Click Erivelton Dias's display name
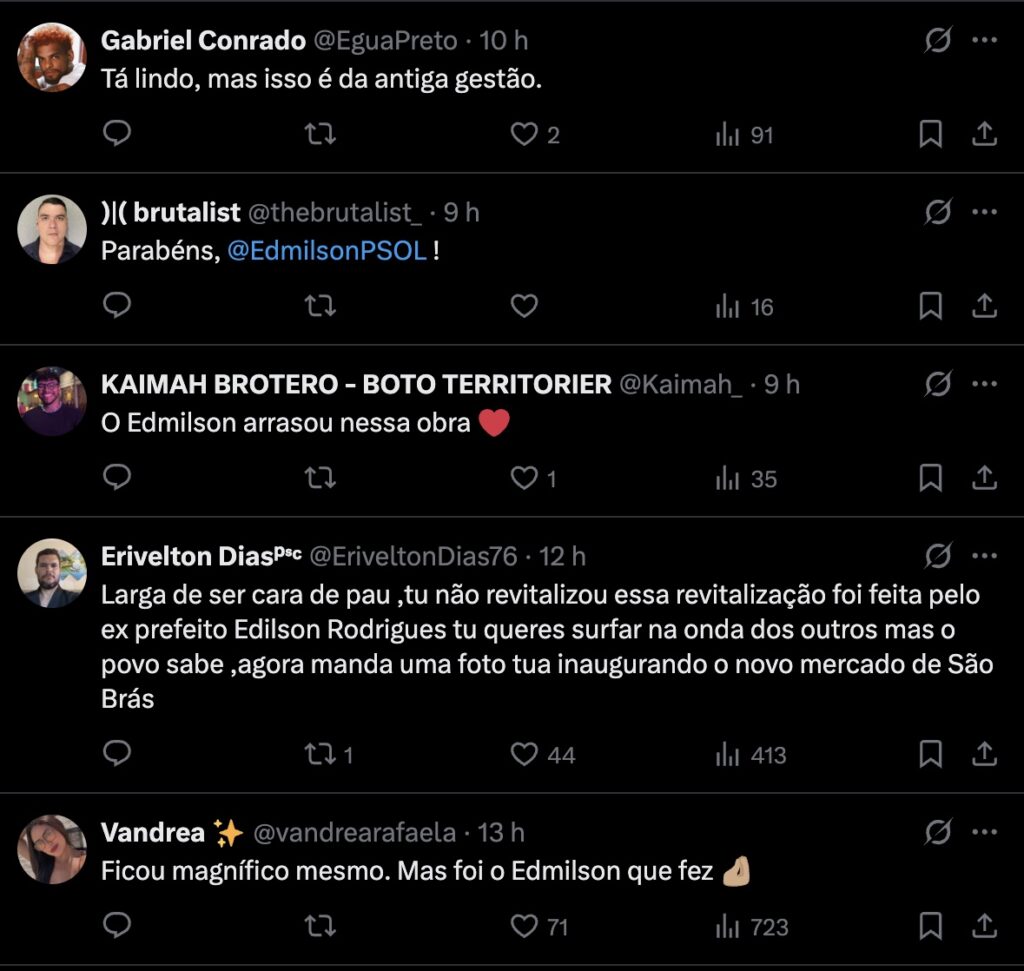The height and width of the screenshot is (971, 1024). pos(185,556)
